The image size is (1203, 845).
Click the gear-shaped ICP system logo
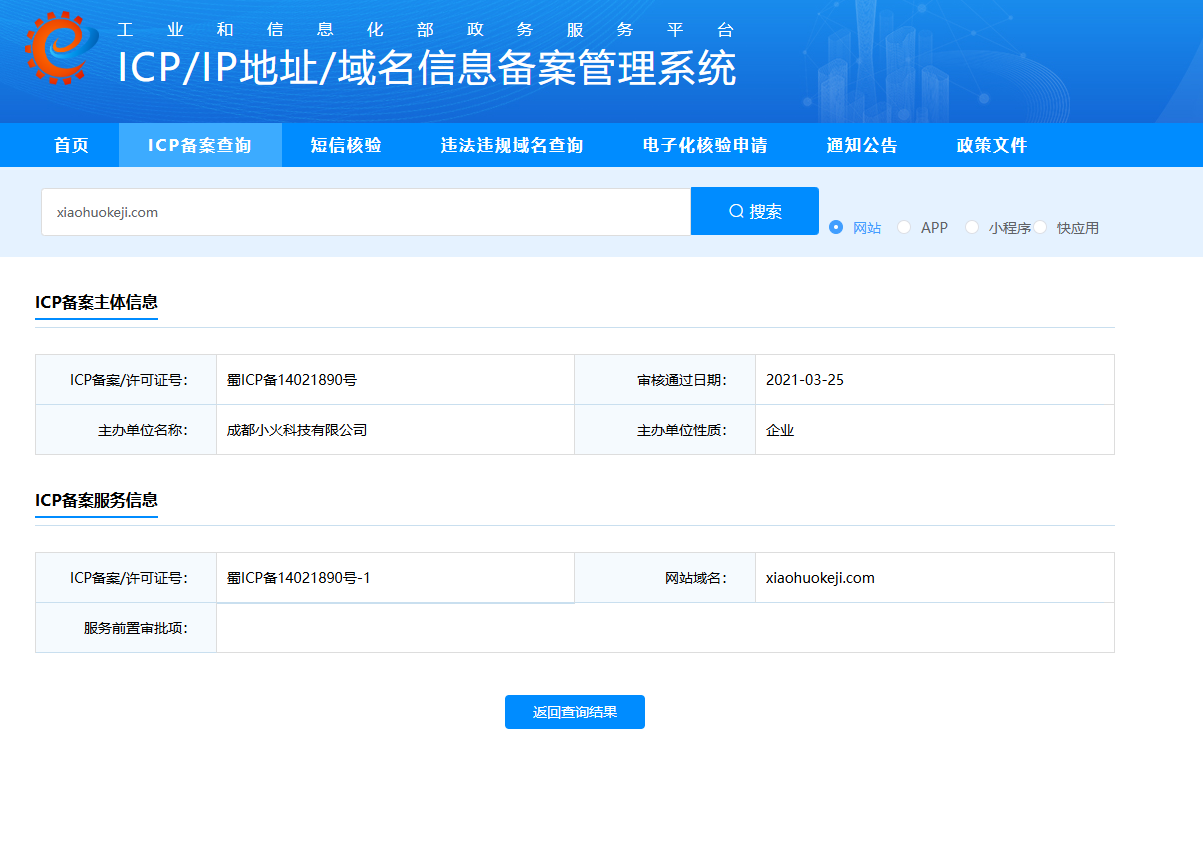point(55,48)
